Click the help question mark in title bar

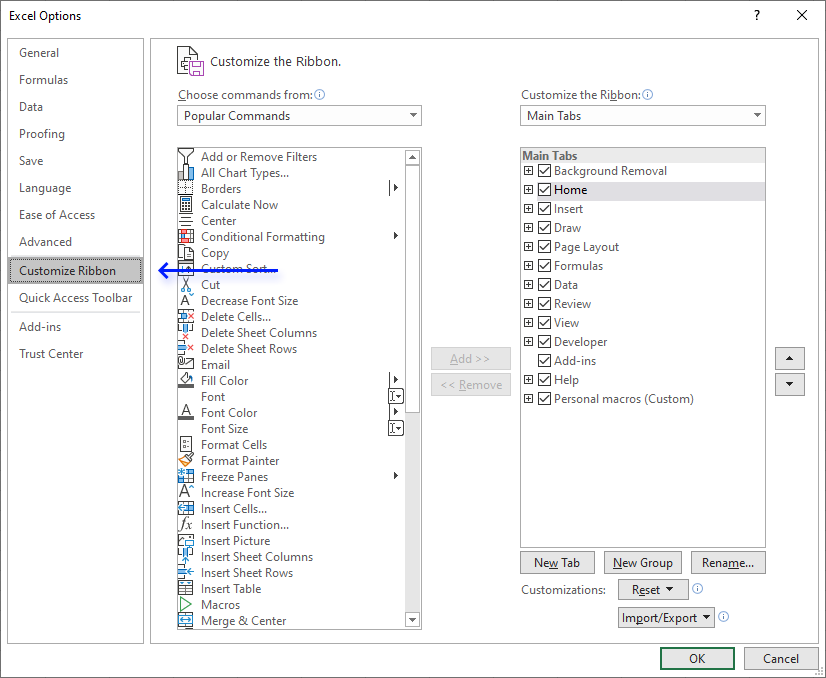757,15
